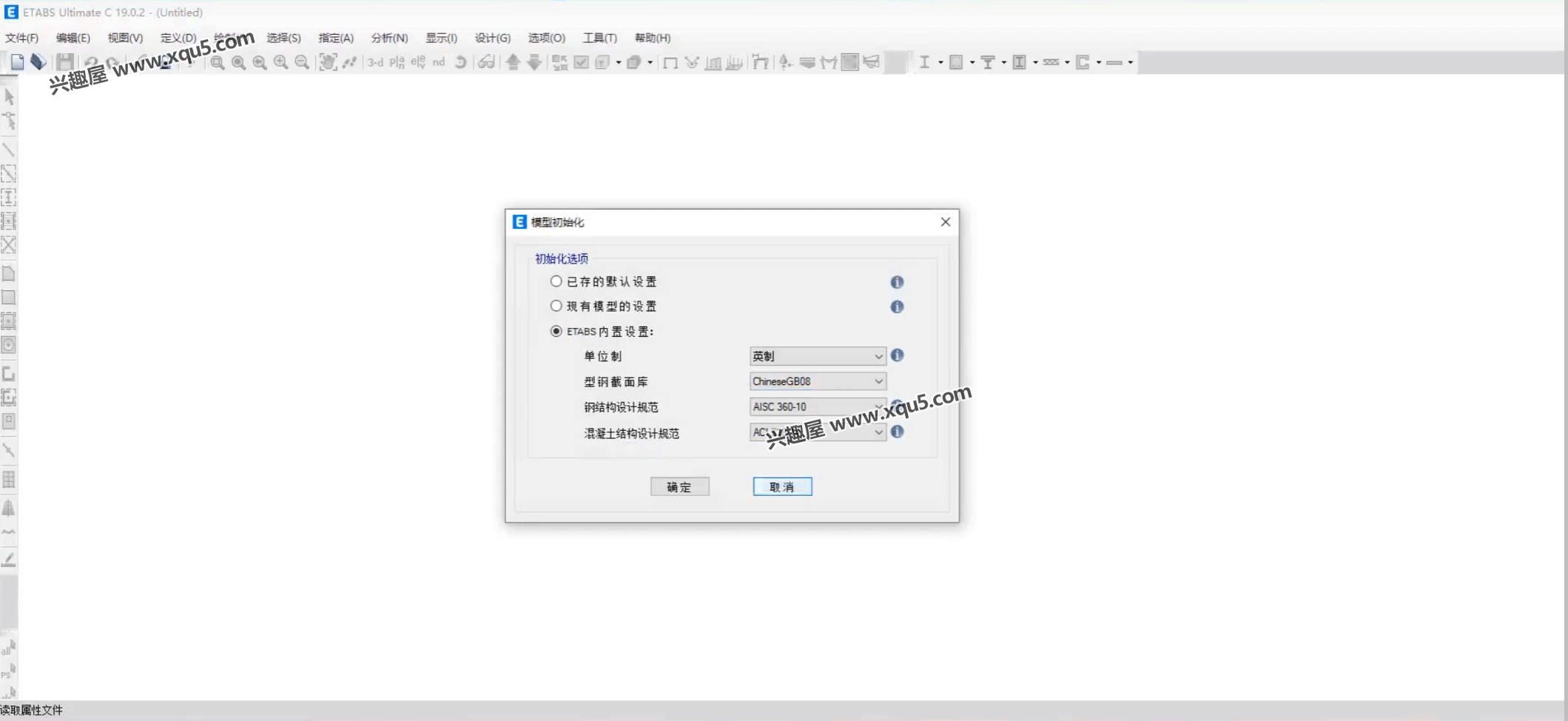The image size is (1568, 721).
Task: Select the Draw Grids tool in sidebar
Action: [x=9, y=480]
